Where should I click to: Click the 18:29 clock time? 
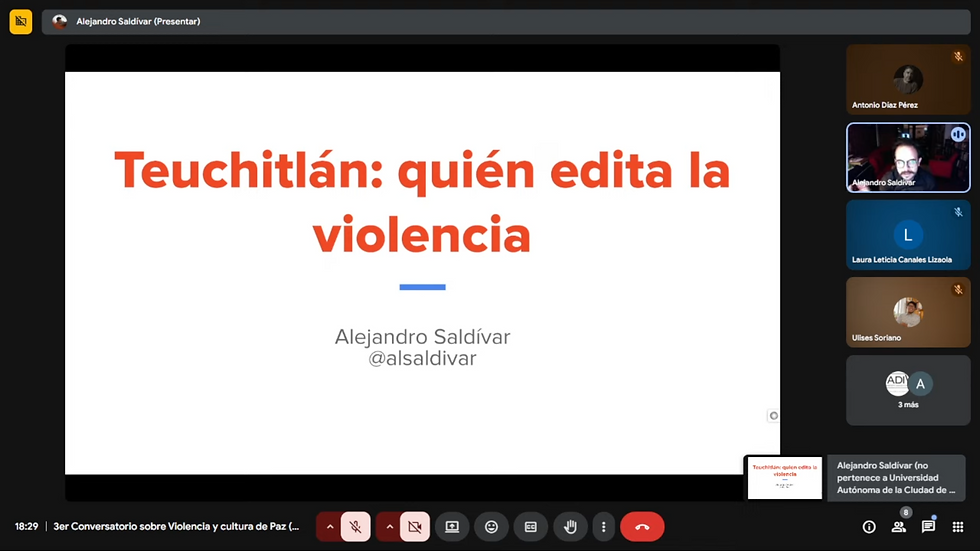(26, 527)
